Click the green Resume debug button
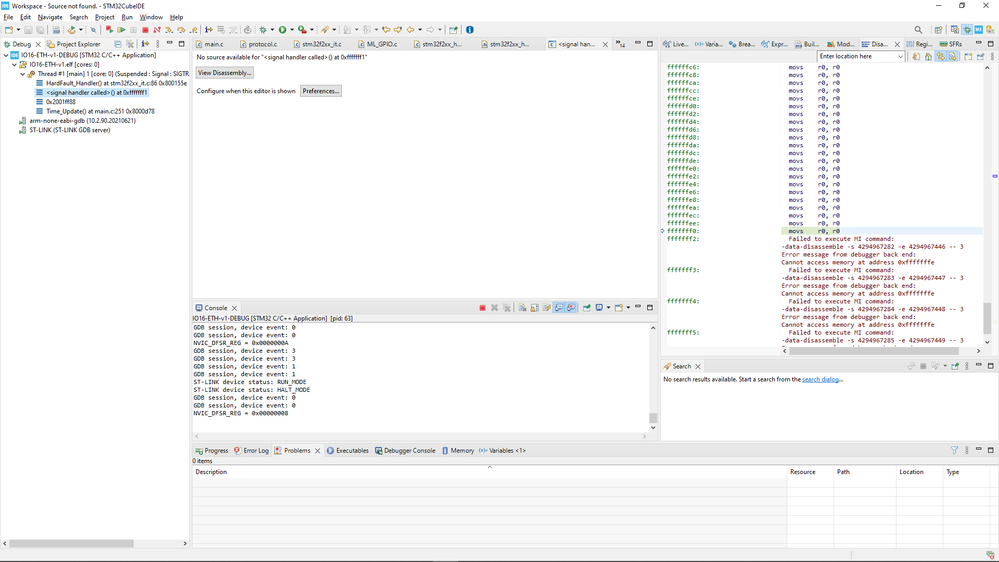The image size is (999, 562). (121, 30)
